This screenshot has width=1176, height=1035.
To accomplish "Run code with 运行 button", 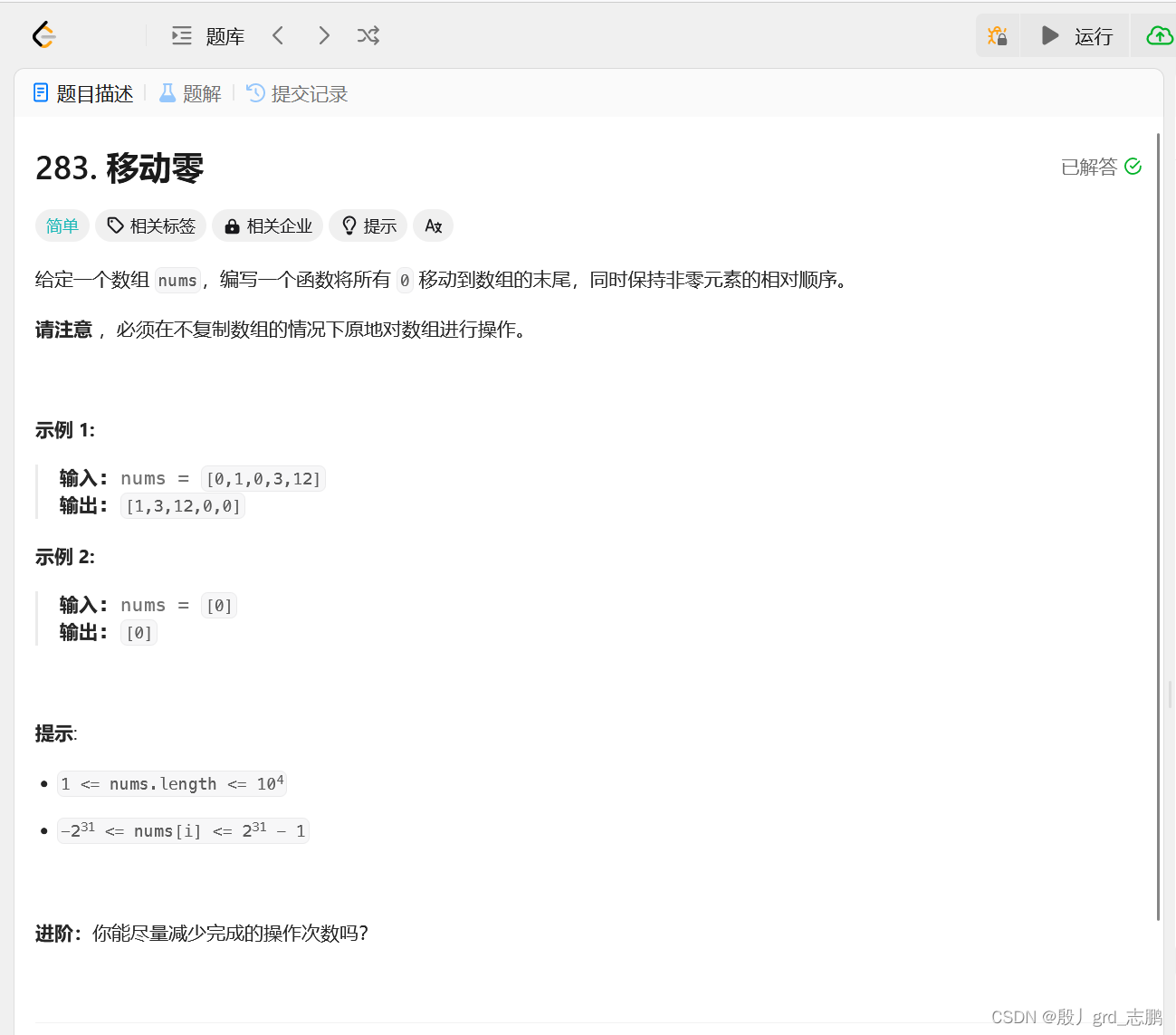I will [x=1076, y=36].
